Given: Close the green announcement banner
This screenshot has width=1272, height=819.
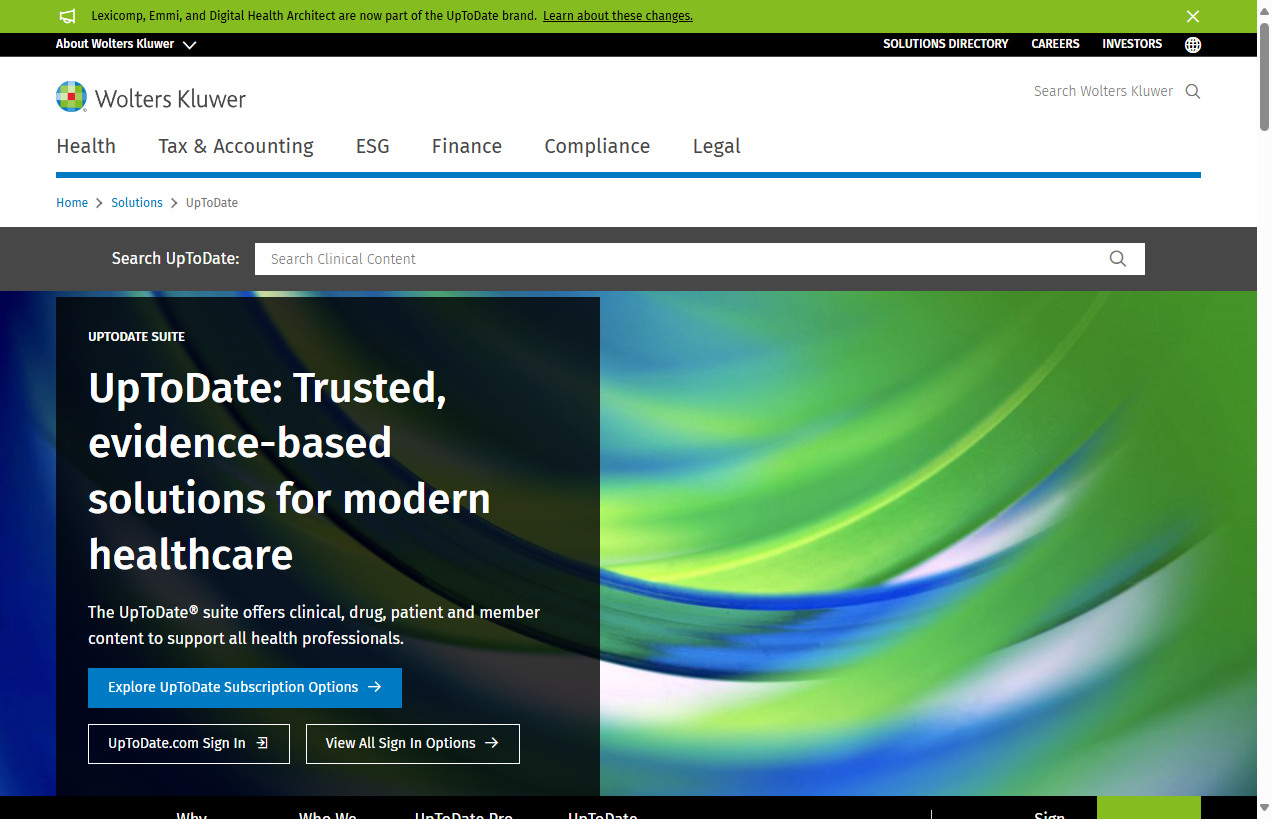Looking at the screenshot, I should [1192, 16].
